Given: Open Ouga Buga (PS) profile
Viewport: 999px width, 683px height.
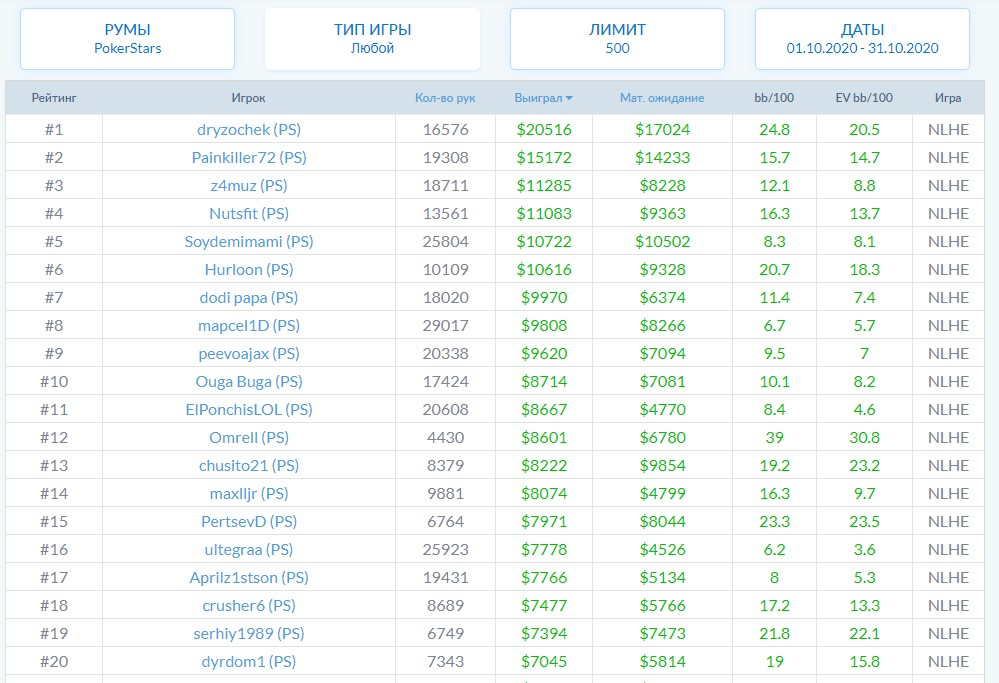Looking at the screenshot, I should 248,382.
